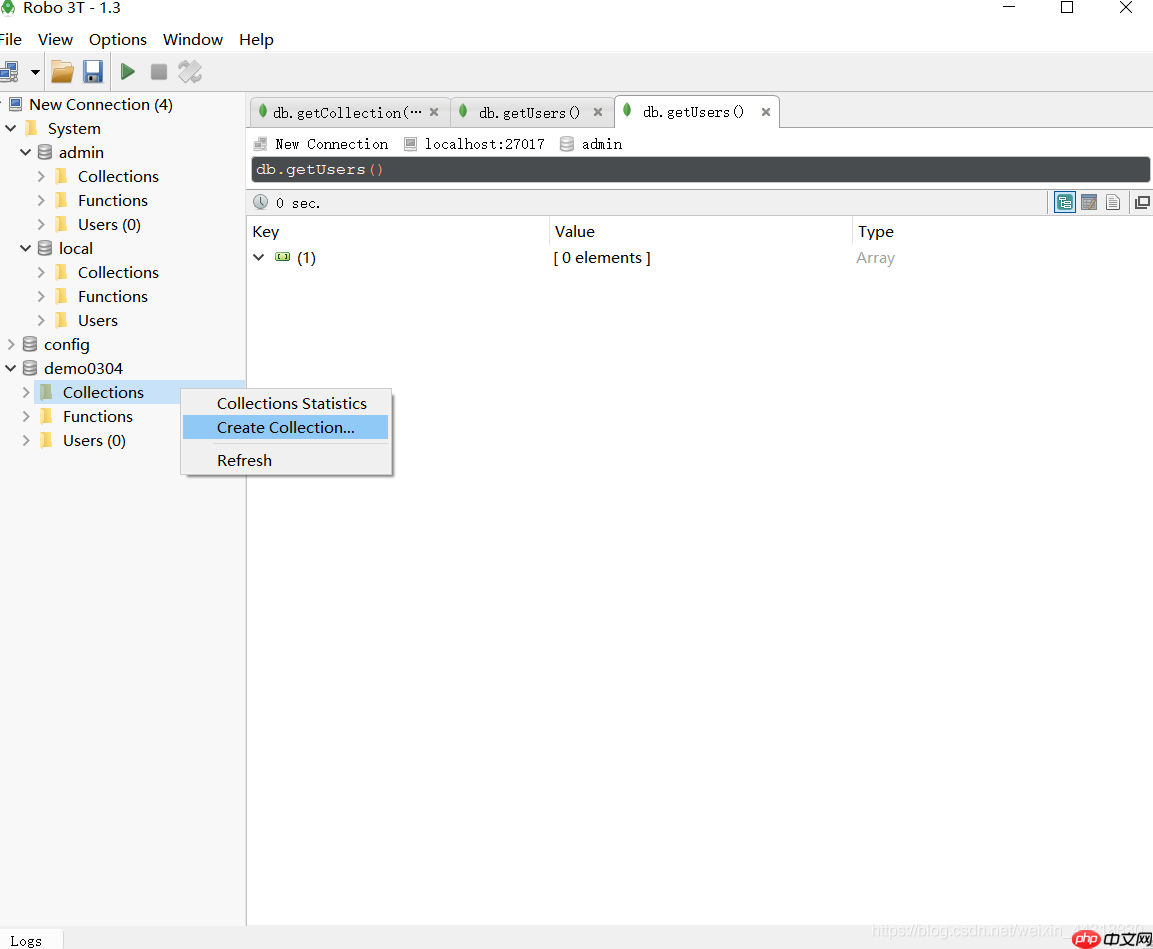Image resolution: width=1153 pixels, height=949 pixels.
Task: Open the Options menu
Action: pyautogui.click(x=117, y=40)
